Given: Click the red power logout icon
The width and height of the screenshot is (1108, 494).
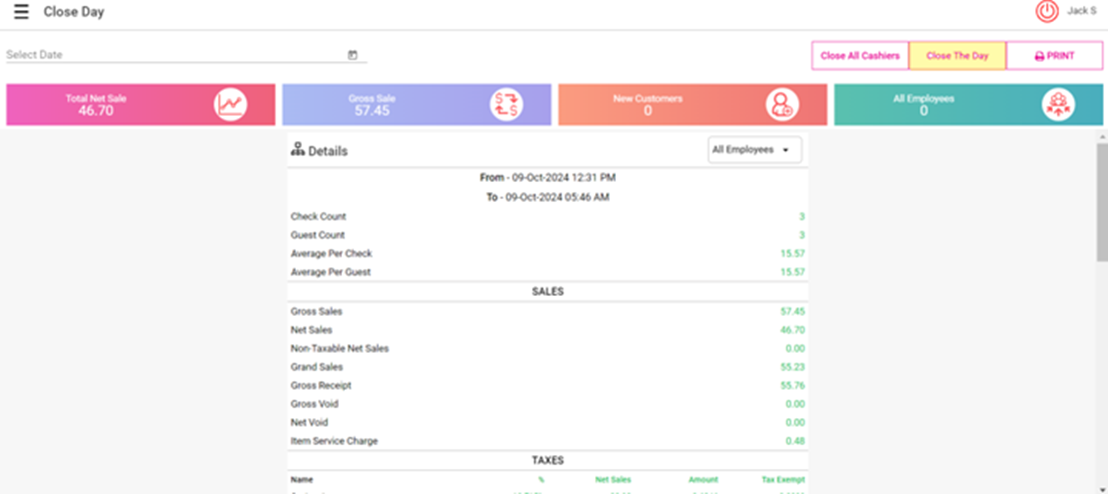Looking at the screenshot, I should pyautogui.click(x=1047, y=12).
